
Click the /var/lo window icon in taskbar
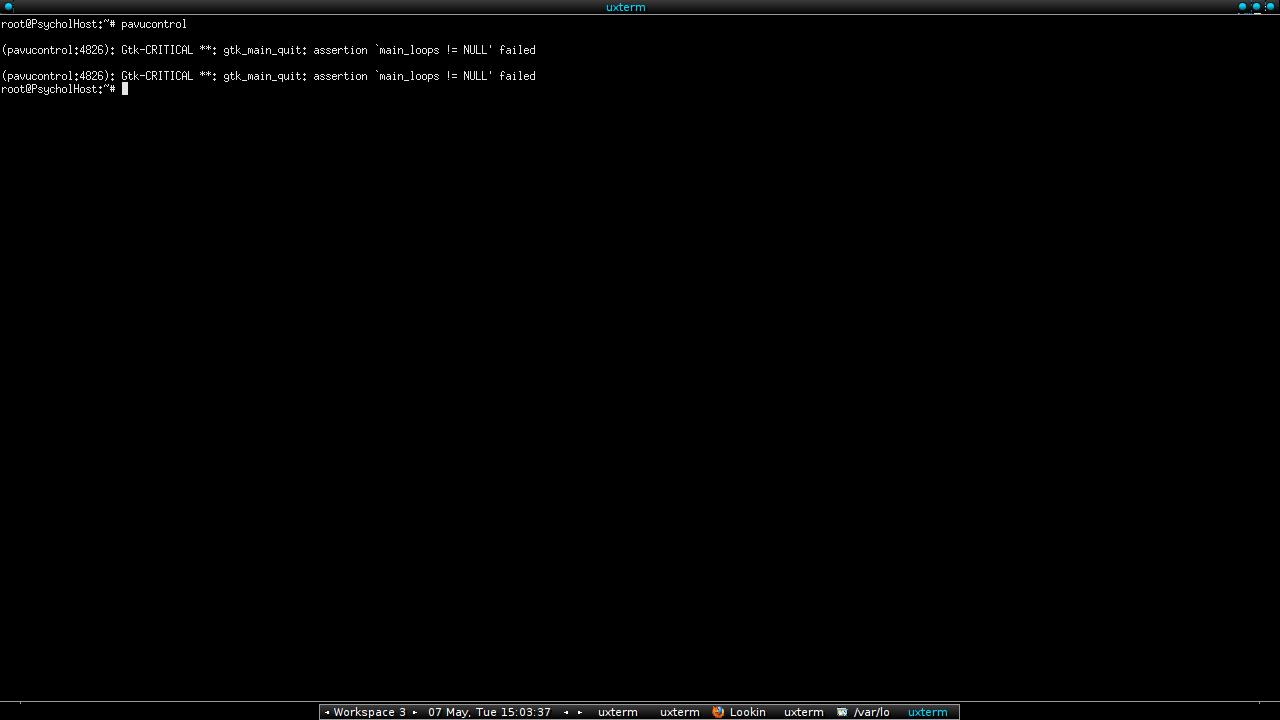(x=842, y=712)
